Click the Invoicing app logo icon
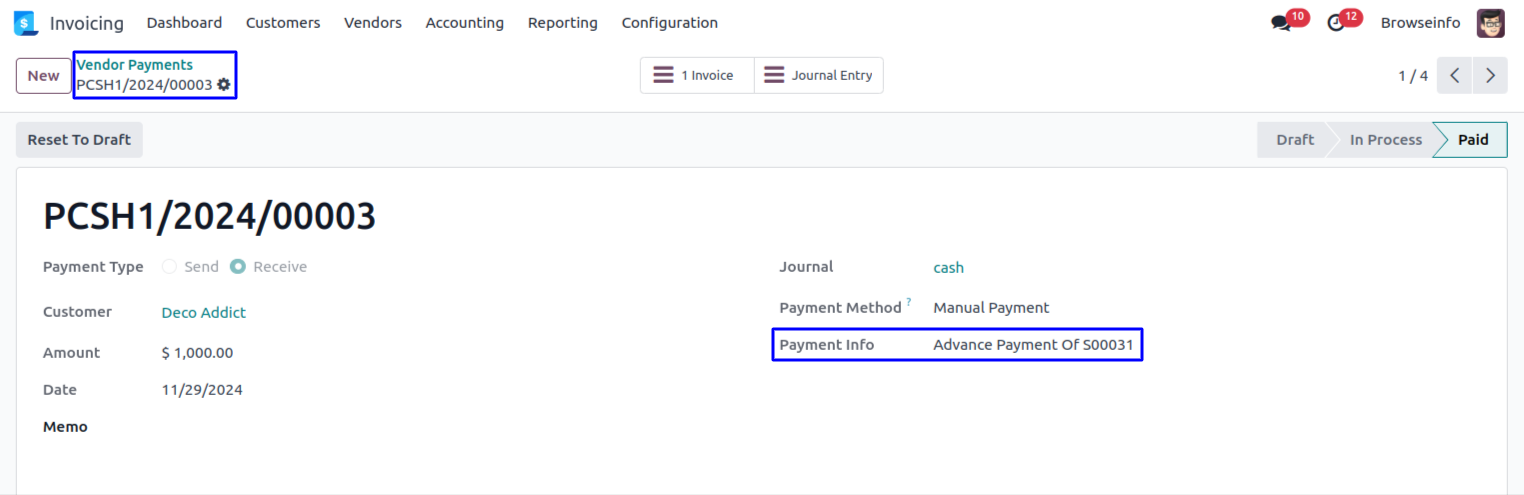The width and height of the screenshot is (1524, 495). (26, 23)
